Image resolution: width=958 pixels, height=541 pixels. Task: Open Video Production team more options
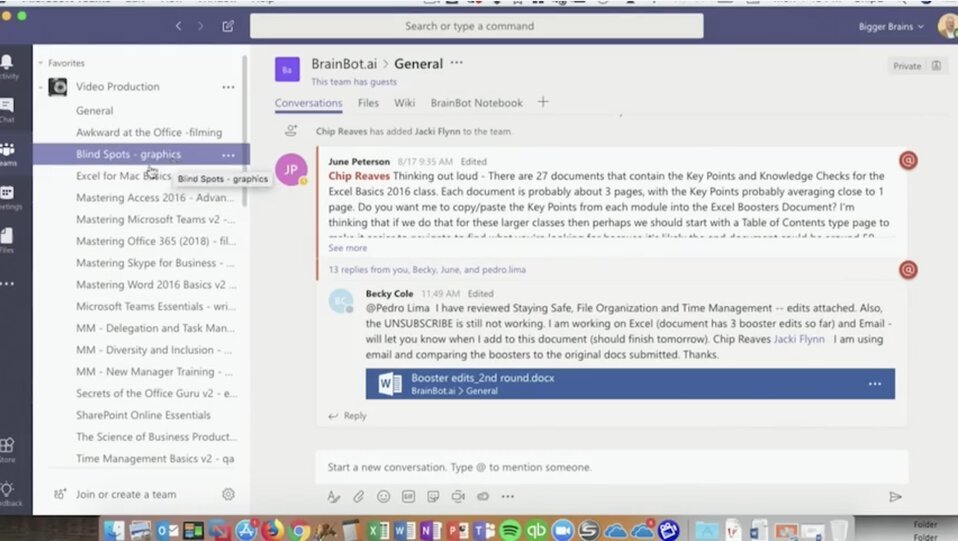(x=228, y=87)
